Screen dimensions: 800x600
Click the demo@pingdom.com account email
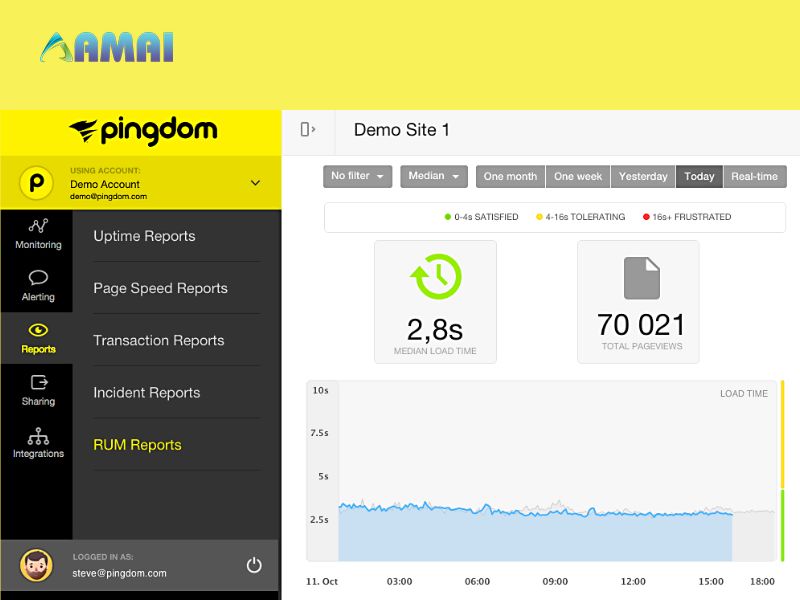109,196
